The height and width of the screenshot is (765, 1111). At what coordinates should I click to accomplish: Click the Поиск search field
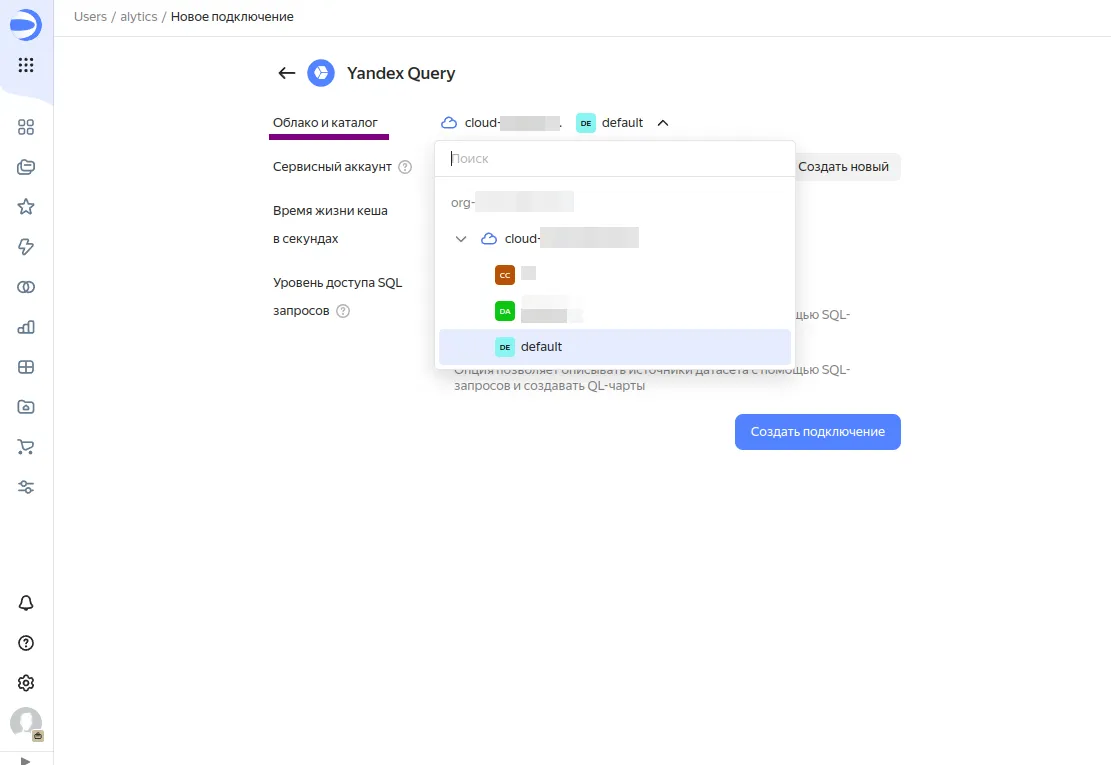point(614,159)
